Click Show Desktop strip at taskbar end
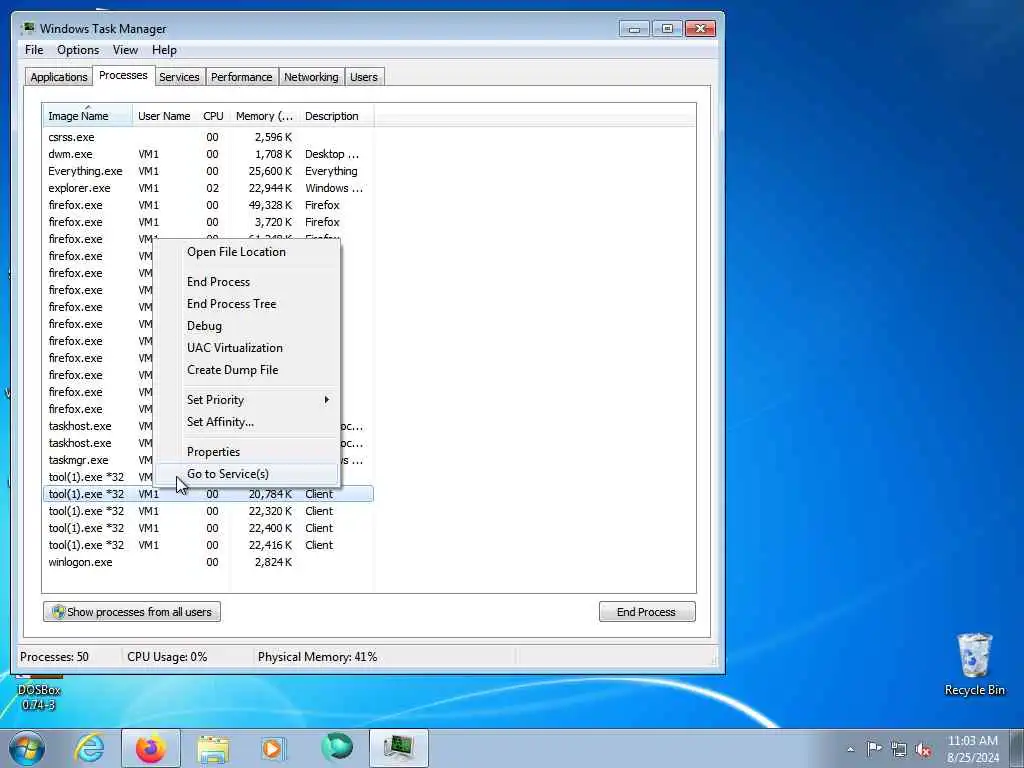 [x=1017, y=748]
